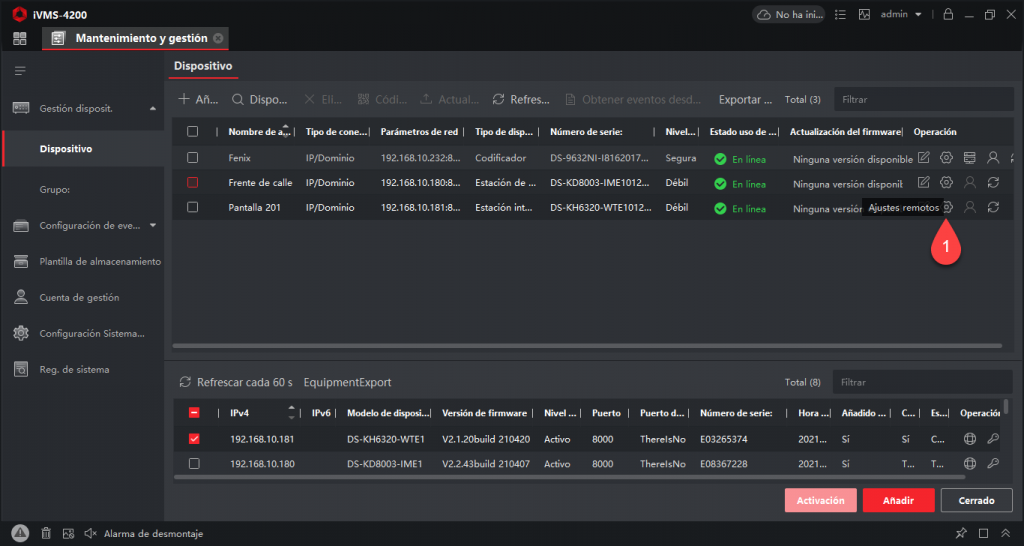Expand the Configuración de eve... section
This screenshot has height=546, width=1024.
(153, 225)
